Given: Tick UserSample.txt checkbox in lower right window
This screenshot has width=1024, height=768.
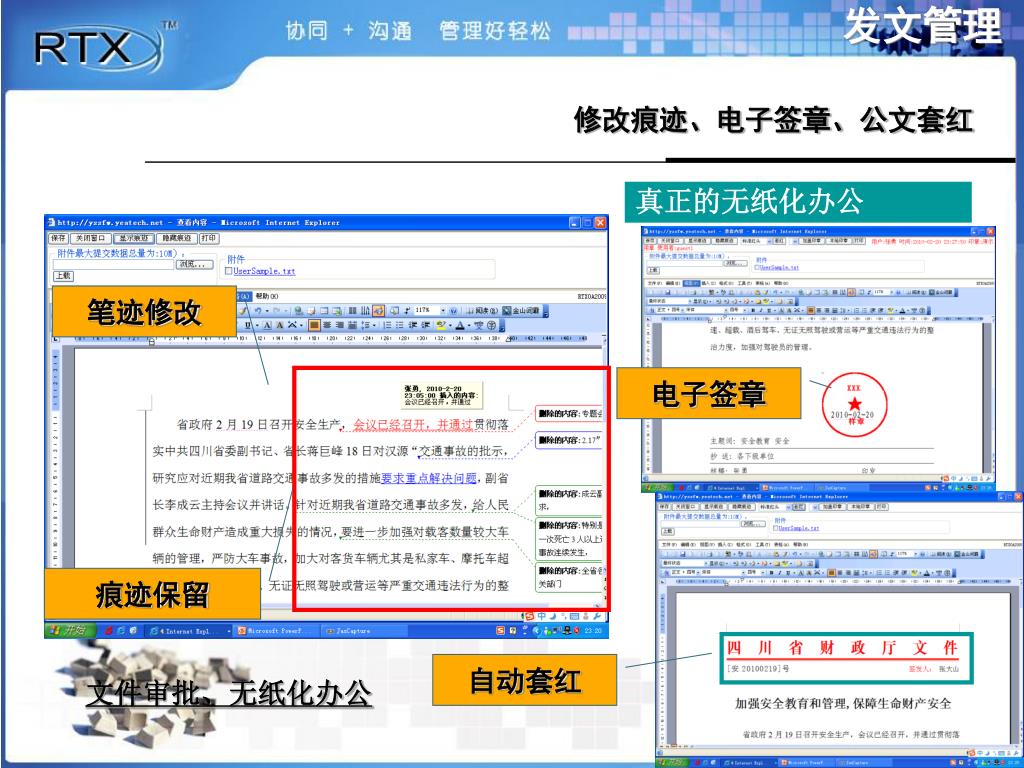Looking at the screenshot, I should [775, 528].
